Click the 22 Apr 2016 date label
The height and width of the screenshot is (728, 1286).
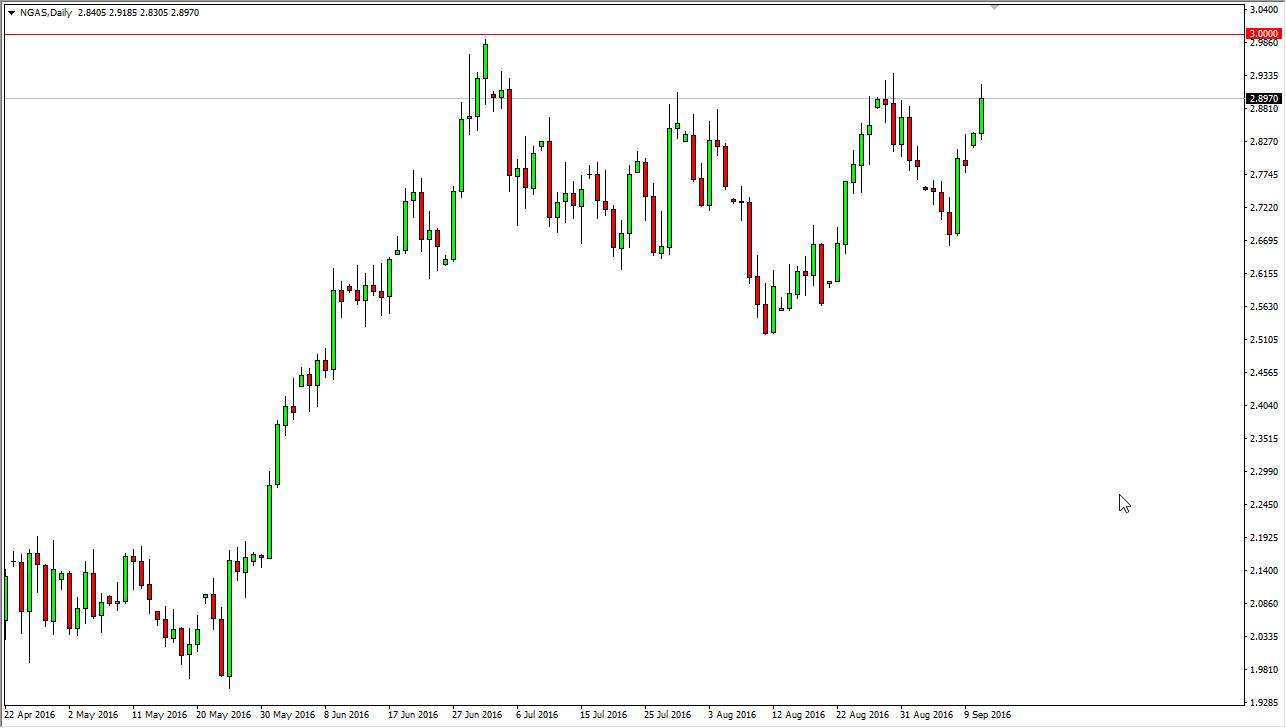coord(30,715)
